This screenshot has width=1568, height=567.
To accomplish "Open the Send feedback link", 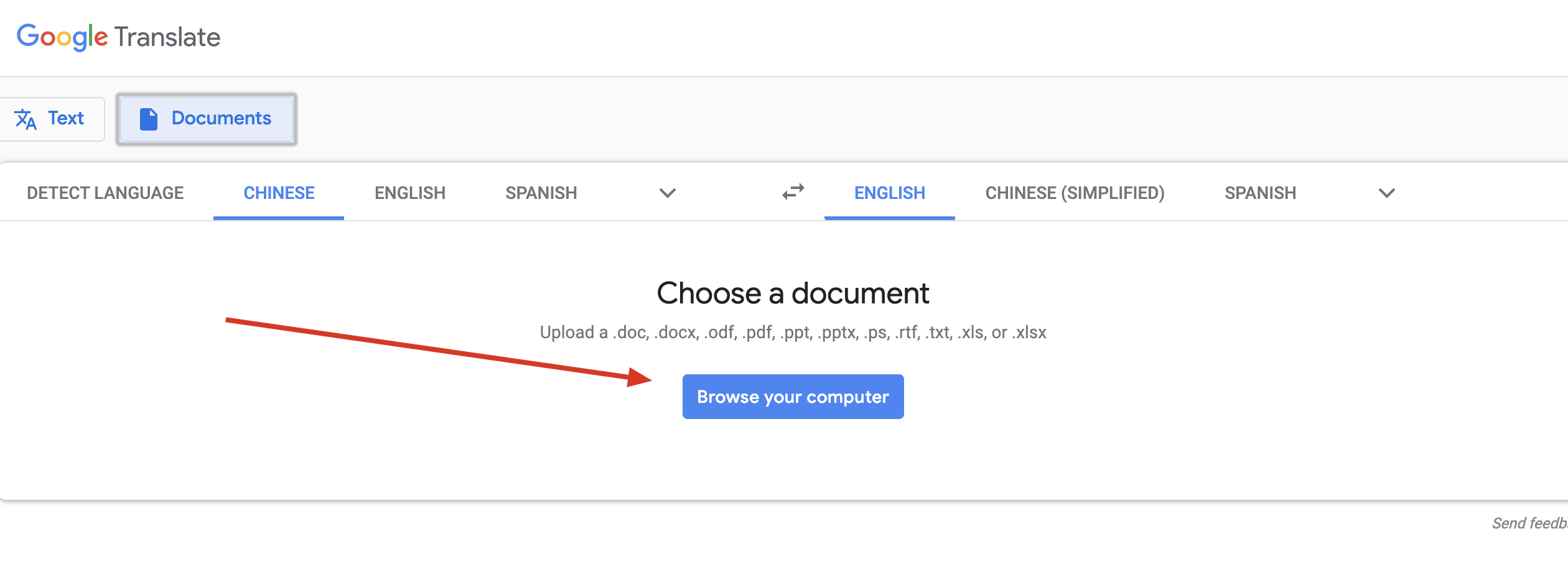I will pyautogui.click(x=1529, y=523).
